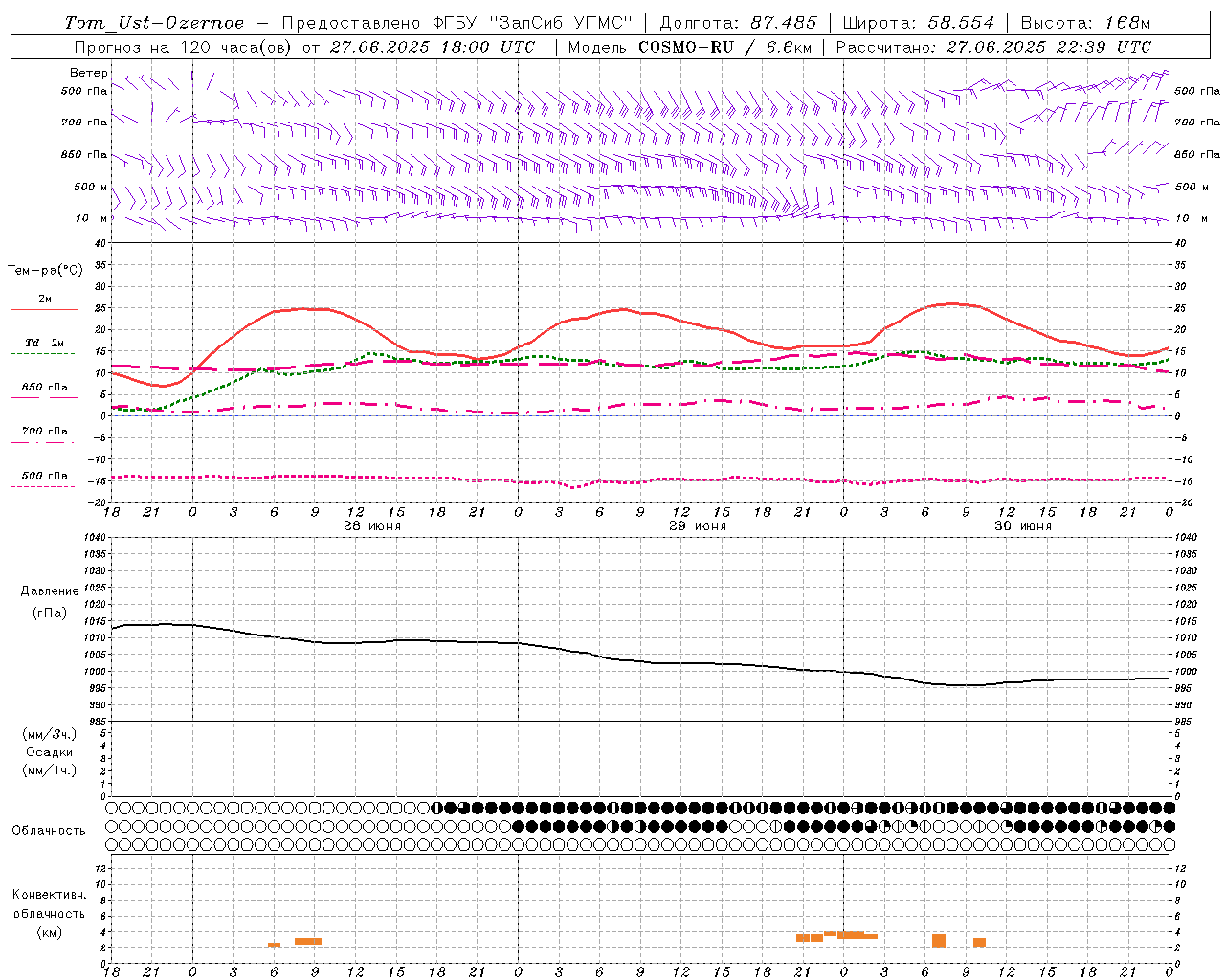Click the orange convective bar near 28 June 9h
This screenshot has height=980, width=1225.
pos(308,941)
